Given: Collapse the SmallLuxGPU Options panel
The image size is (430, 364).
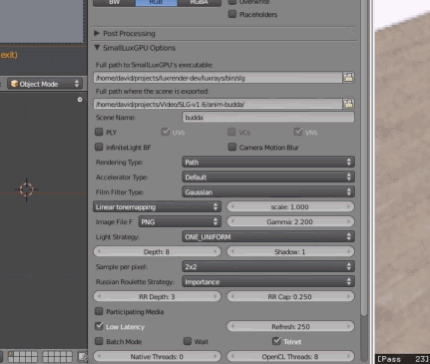Looking at the screenshot, I should (97, 48).
